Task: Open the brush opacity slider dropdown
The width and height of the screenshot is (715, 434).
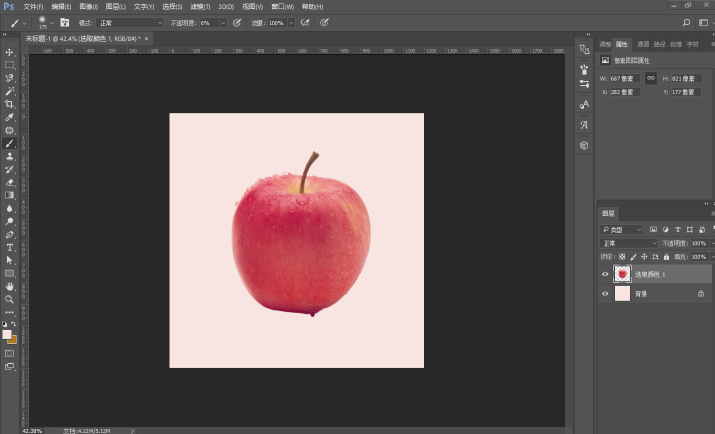Action: click(223, 23)
